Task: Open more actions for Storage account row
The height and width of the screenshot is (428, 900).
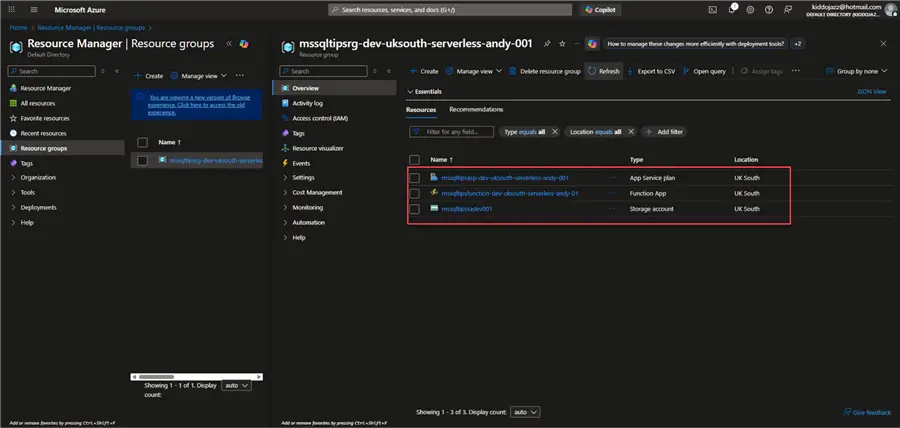Action: click(x=612, y=209)
